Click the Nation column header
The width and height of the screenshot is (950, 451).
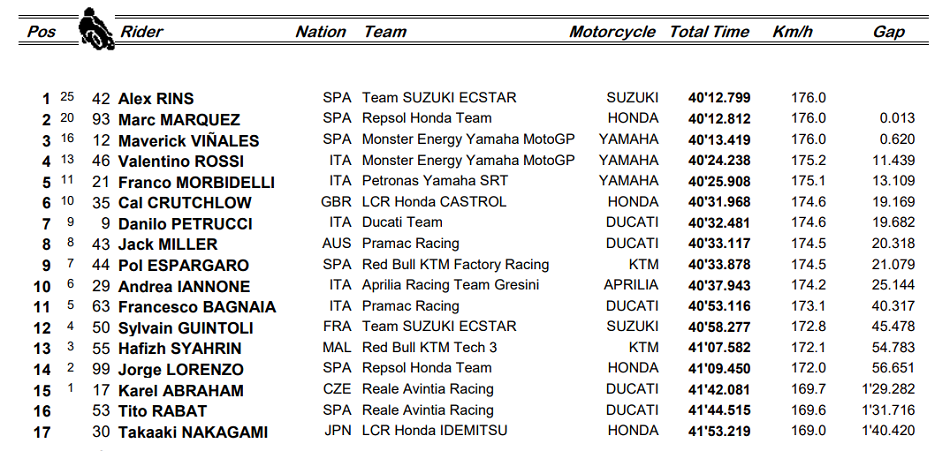point(321,32)
